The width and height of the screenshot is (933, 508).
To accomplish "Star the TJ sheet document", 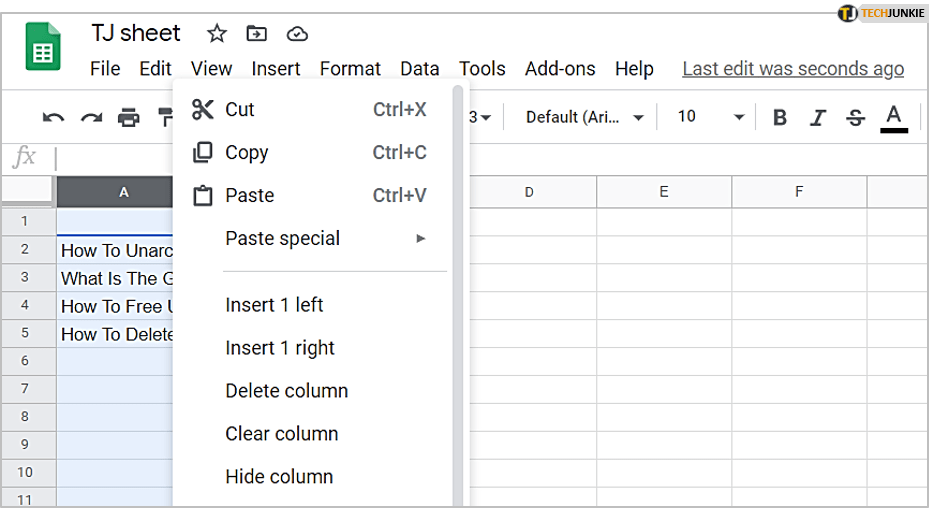I will click(217, 34).
